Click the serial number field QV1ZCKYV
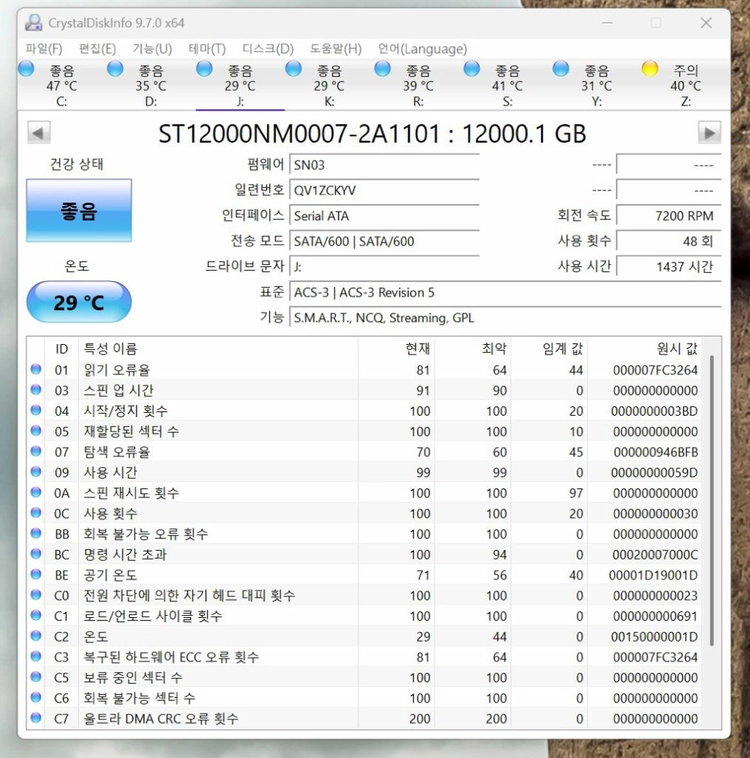 384,190
